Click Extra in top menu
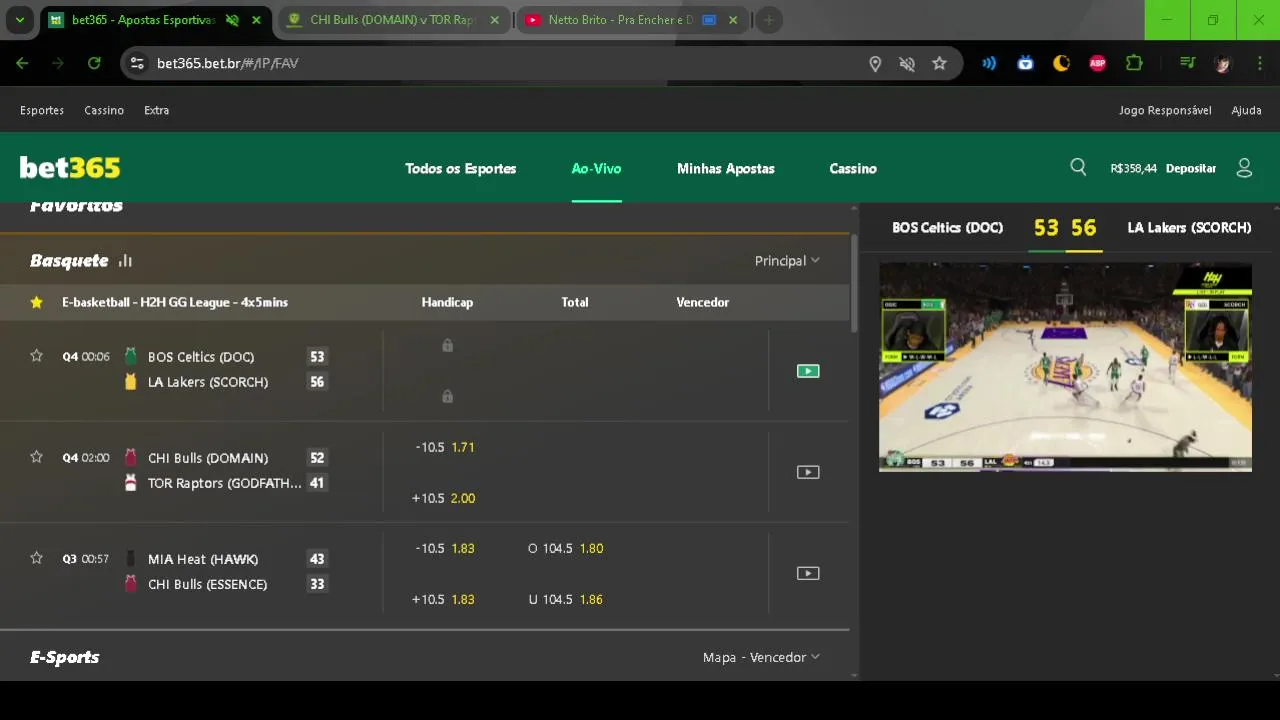The width and height of the screenshot is (1280, 720). [x=156, y=110]
